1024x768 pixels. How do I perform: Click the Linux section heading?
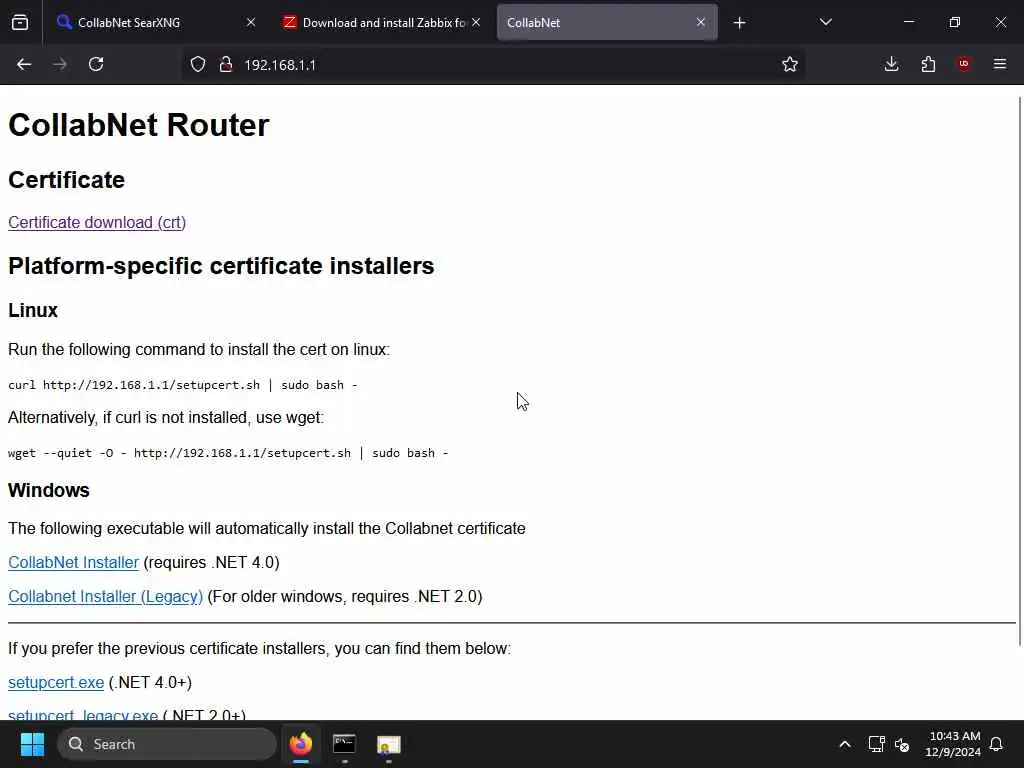[x=33, y=310]
